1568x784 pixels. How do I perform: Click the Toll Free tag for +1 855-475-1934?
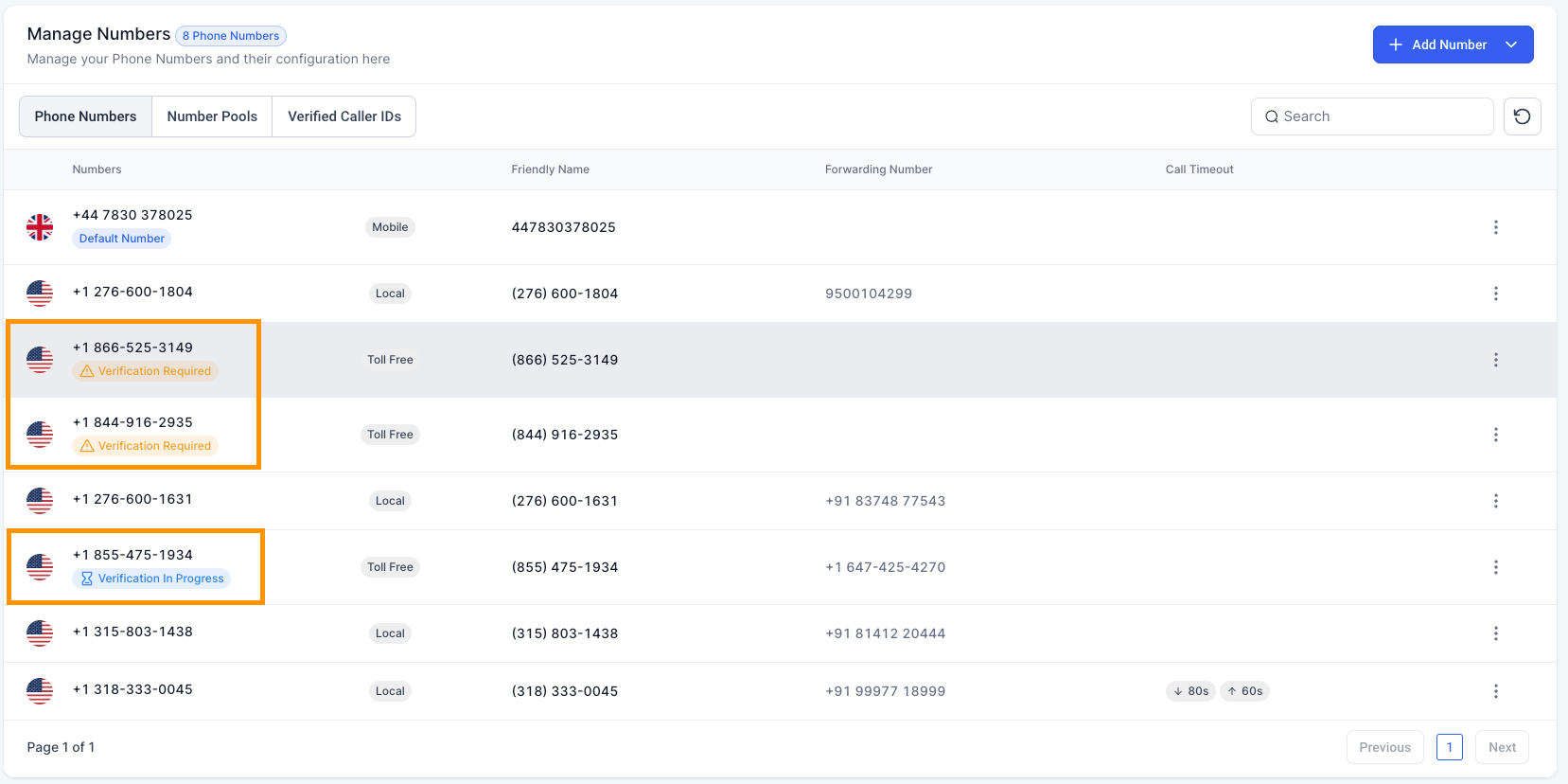[390, 567]
